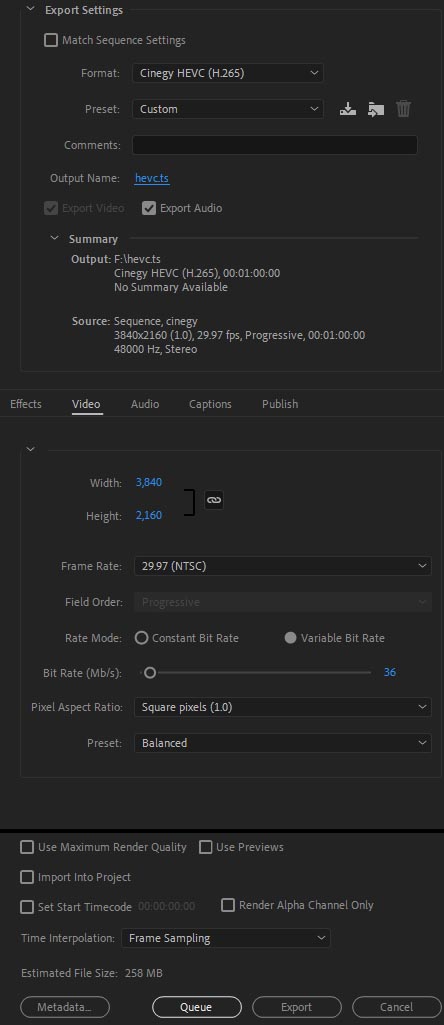Collapse the Summary section
This screenshot has width=444, height=1025.
tap(55, 239)
